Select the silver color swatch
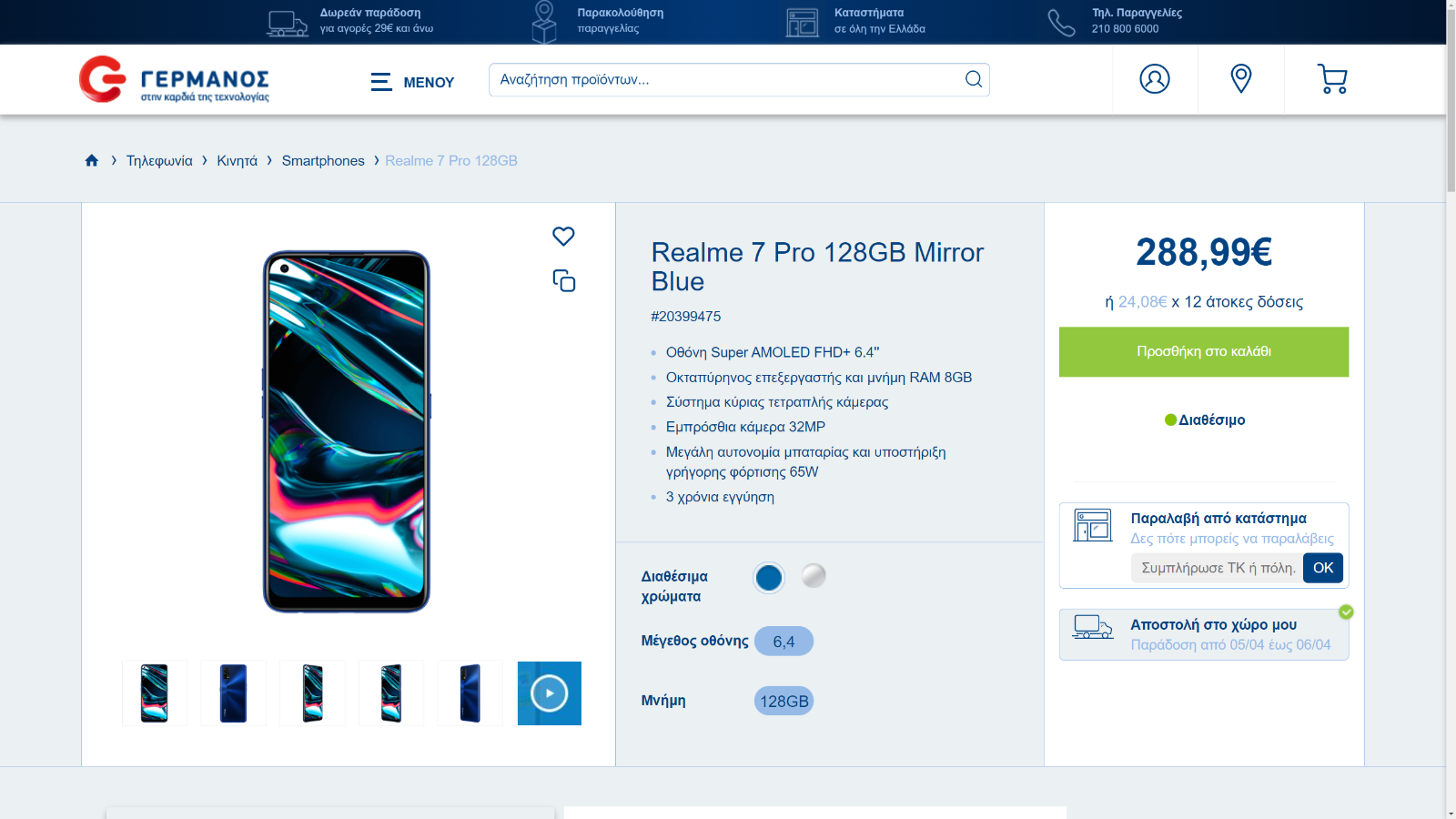 pyautogui.click(x=814, y=576)
